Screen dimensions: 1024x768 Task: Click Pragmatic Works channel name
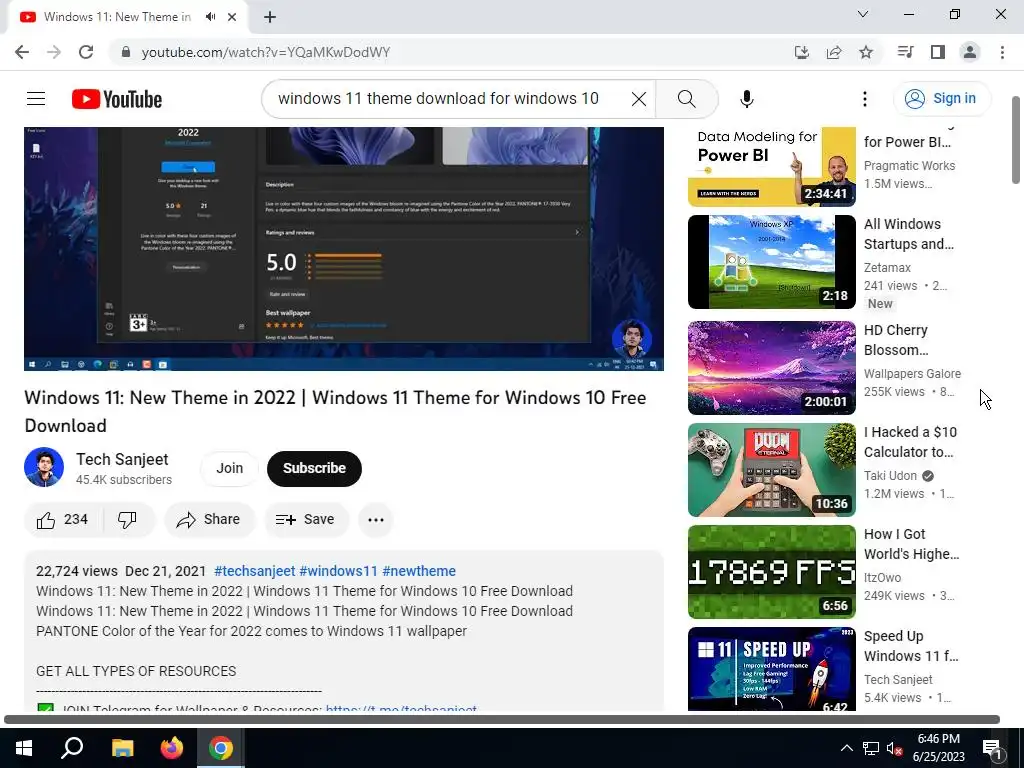(909, 166)
